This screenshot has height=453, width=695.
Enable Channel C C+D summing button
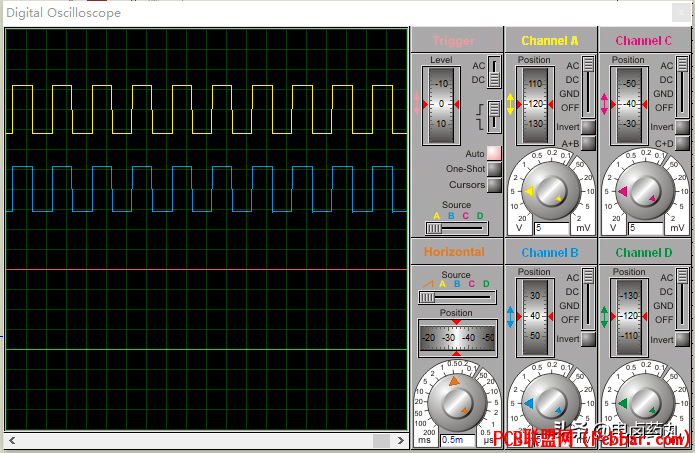coord(682,143)
